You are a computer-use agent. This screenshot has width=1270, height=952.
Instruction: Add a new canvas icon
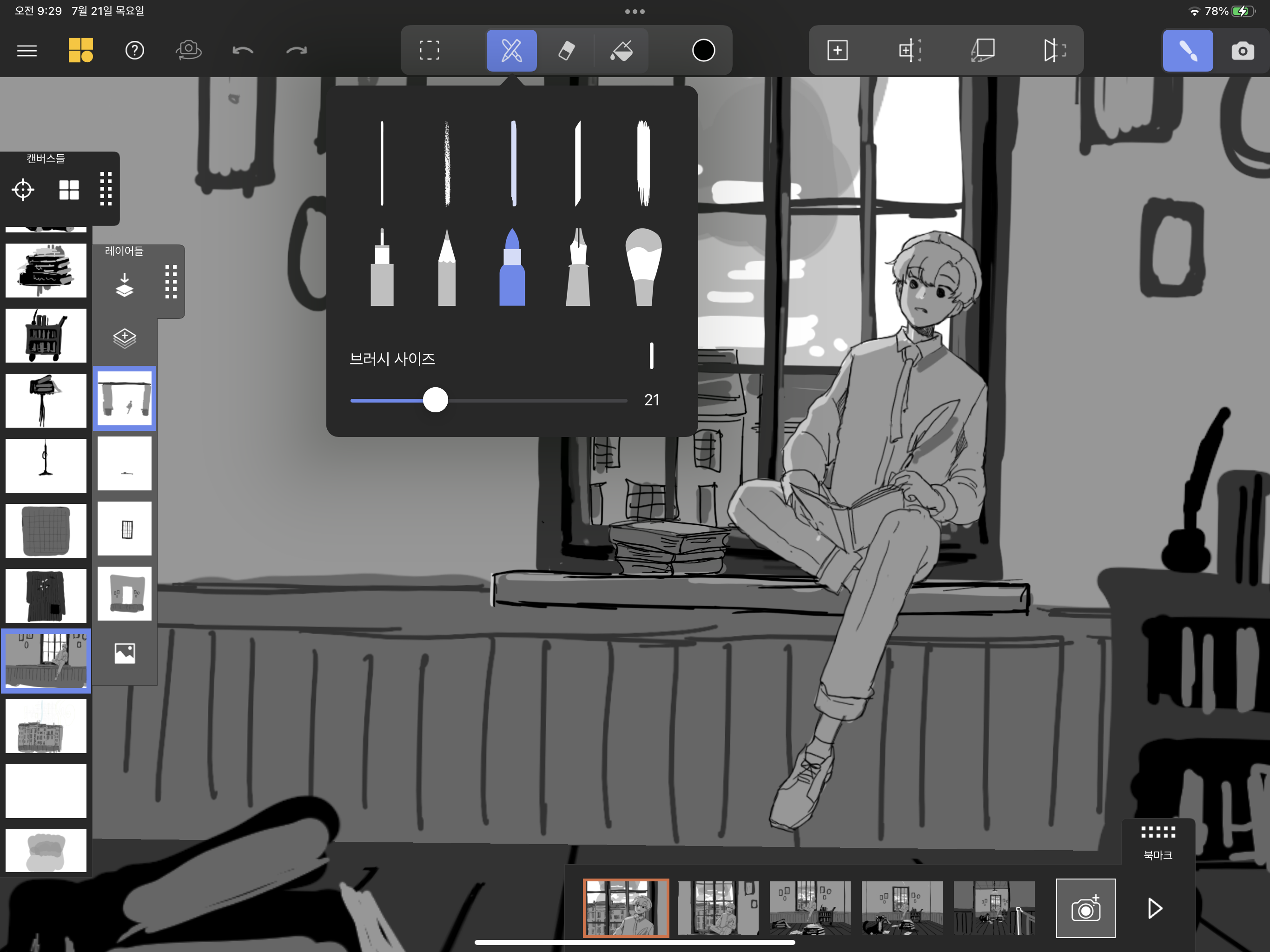coord(837,51)
